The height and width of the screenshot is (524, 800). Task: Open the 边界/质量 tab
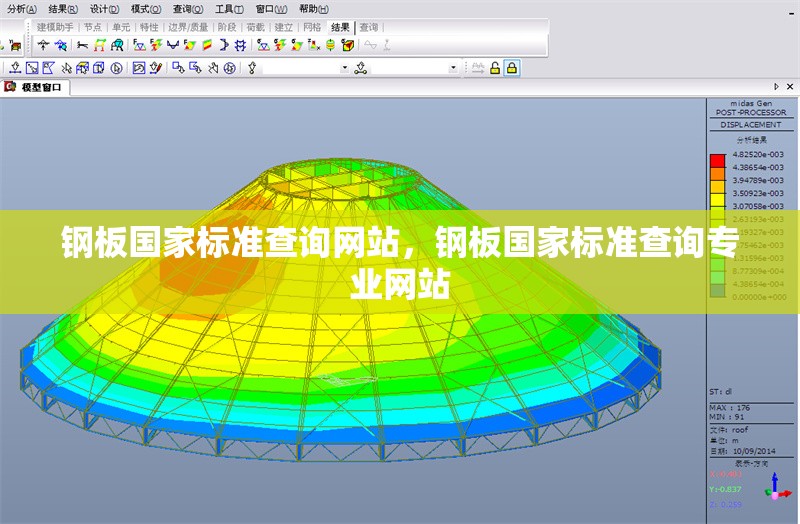point(188,27)
